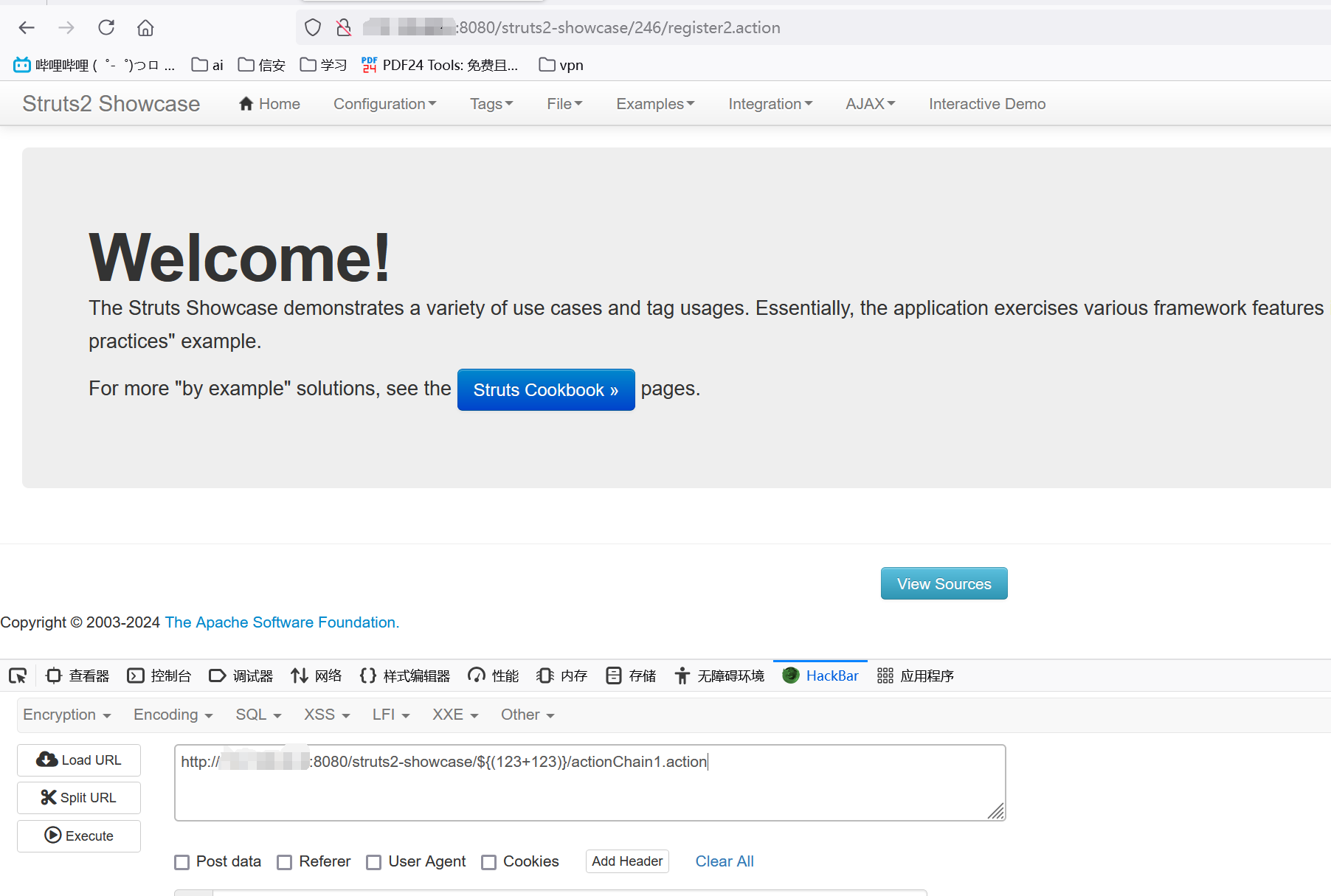Open the 学习 bookmark folder
The height and width of the screenshot is (896, 1331).
[x=324, y=65]
